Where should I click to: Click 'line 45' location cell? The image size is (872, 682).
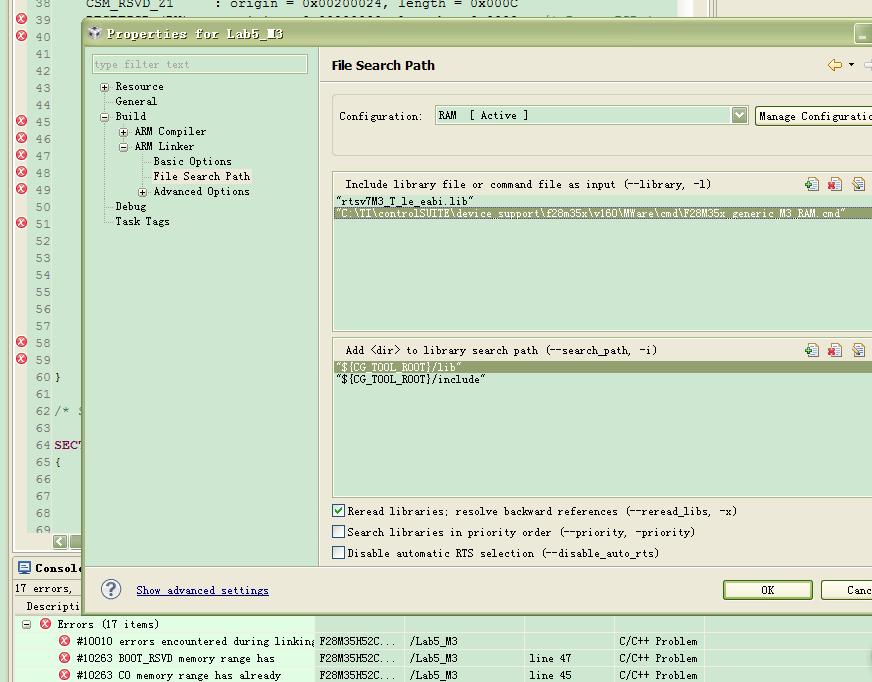550,675
